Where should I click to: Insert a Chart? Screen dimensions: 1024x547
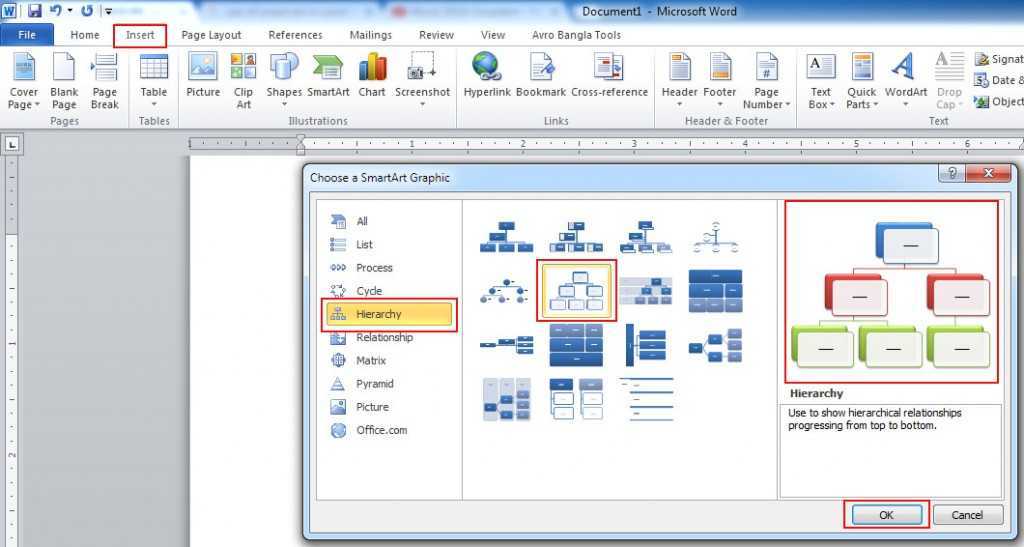coord(372,75)
